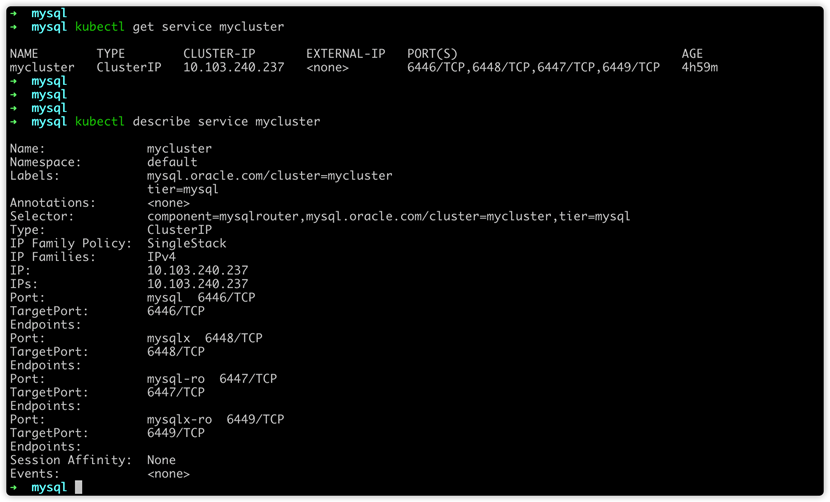The height and width of the screenshot is (502, 830).
Task: Click the 'mysqlx-ro  6449/TCP' port entry
Action: (x=215, y=419)
